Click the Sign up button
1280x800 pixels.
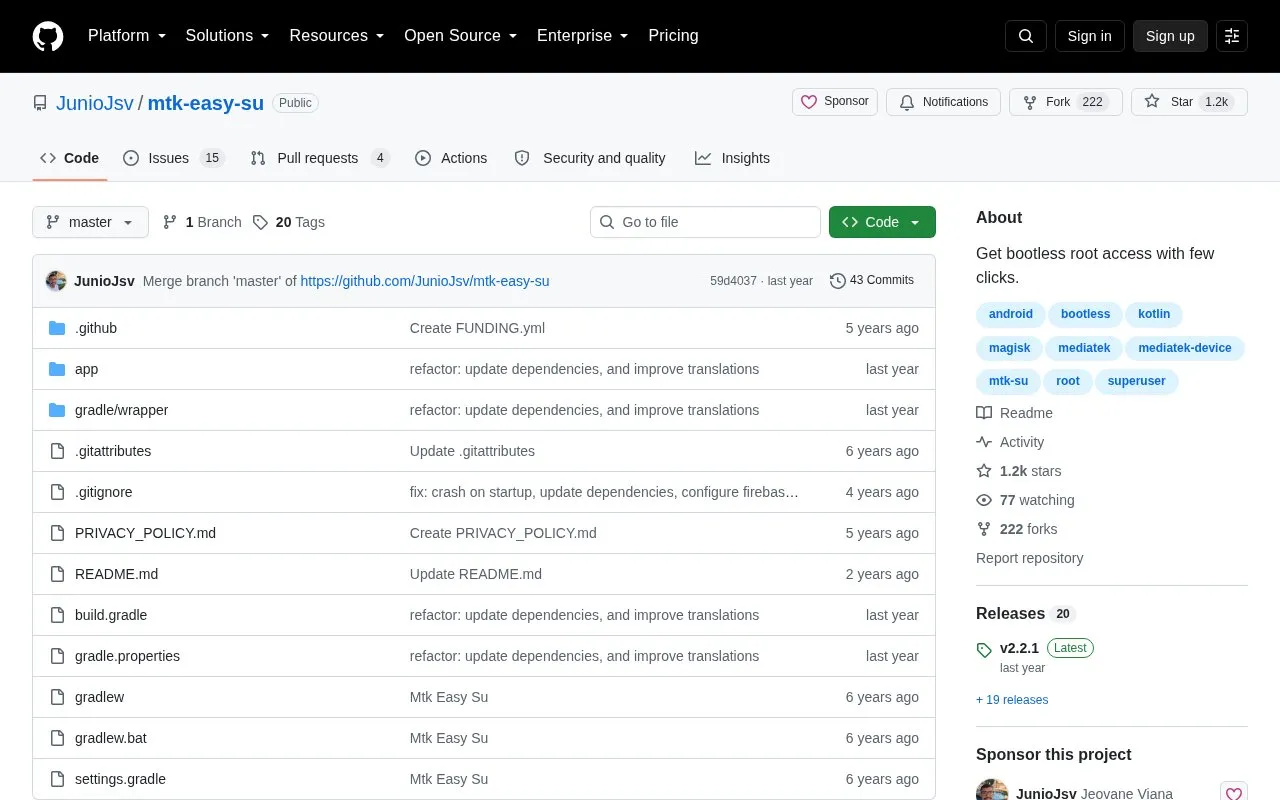click(x=1170, y=36)
